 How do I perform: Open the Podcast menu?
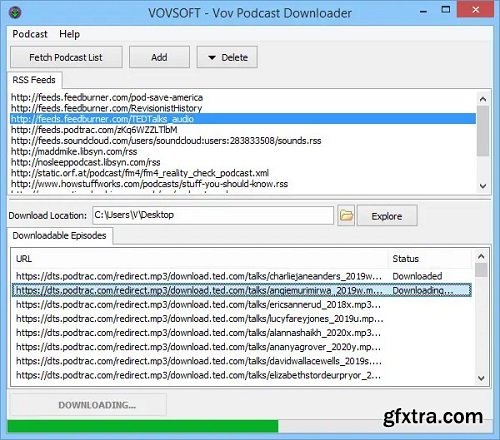tap(30, 34)
